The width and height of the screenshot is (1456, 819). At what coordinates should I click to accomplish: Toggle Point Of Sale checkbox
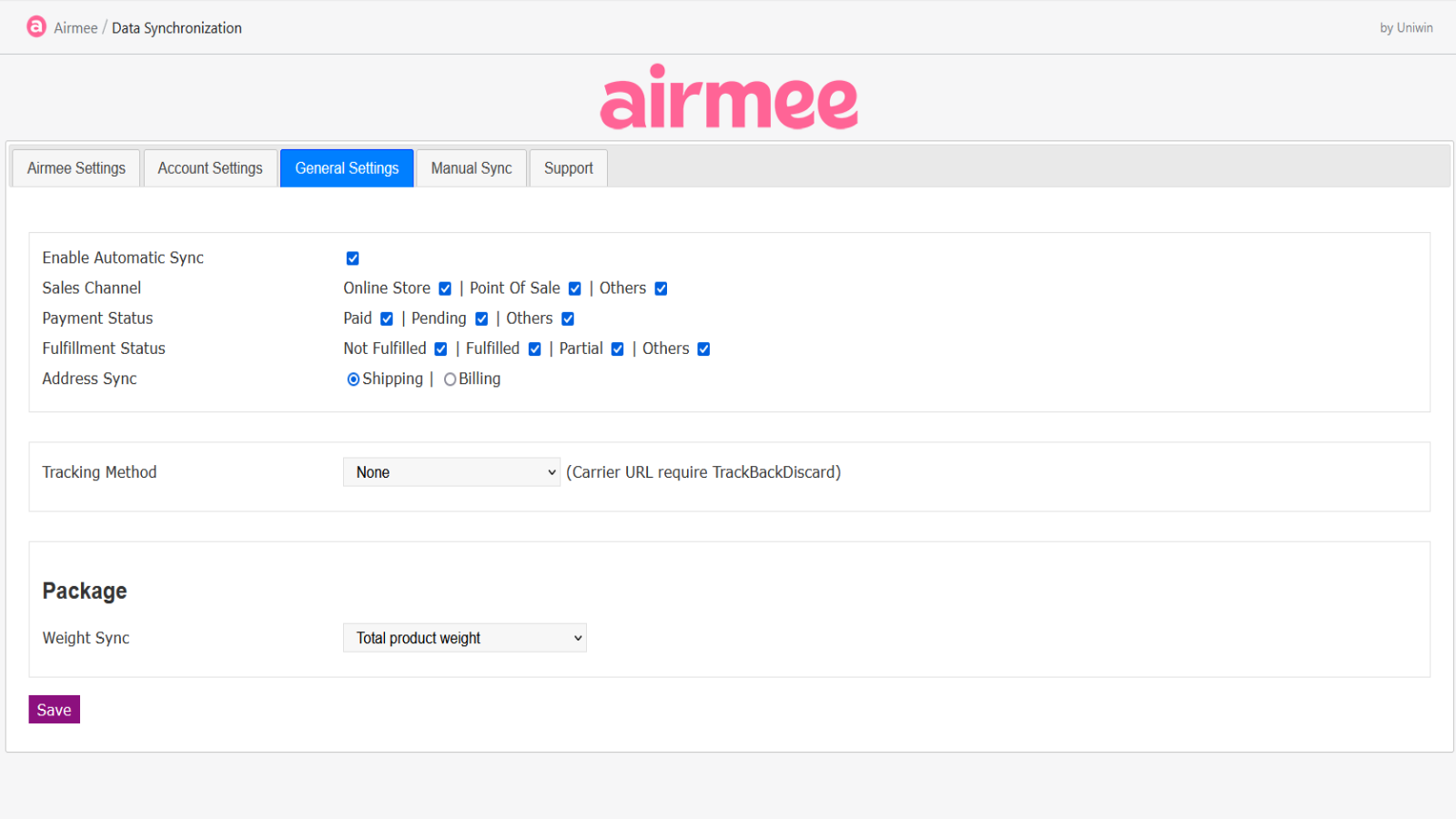(575, 288)
